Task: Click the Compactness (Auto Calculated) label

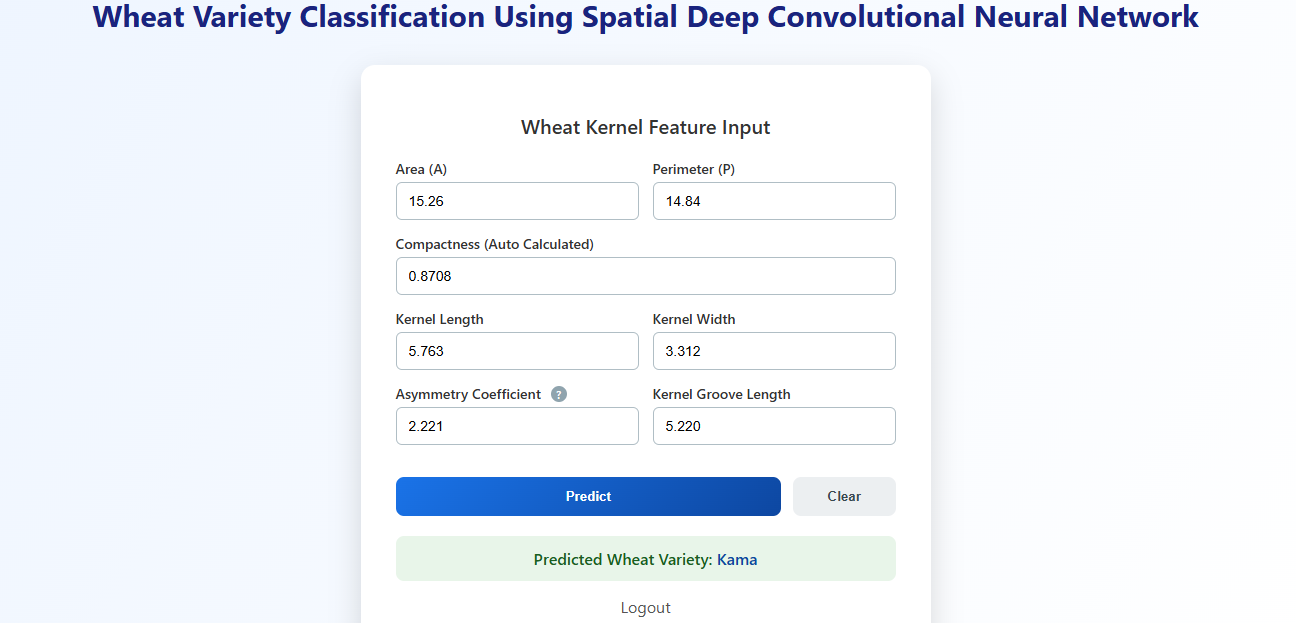Action: pos(495,244)
